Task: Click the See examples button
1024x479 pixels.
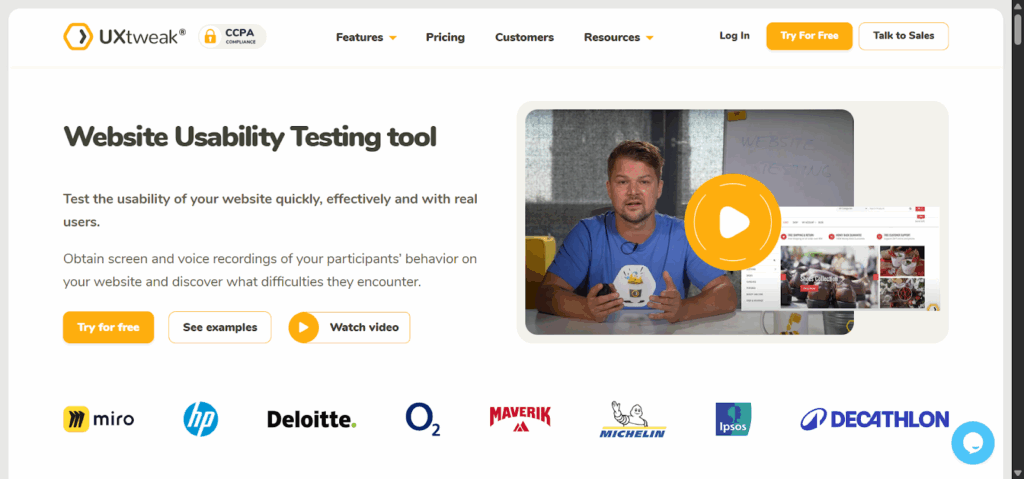Action: point(220,327)
